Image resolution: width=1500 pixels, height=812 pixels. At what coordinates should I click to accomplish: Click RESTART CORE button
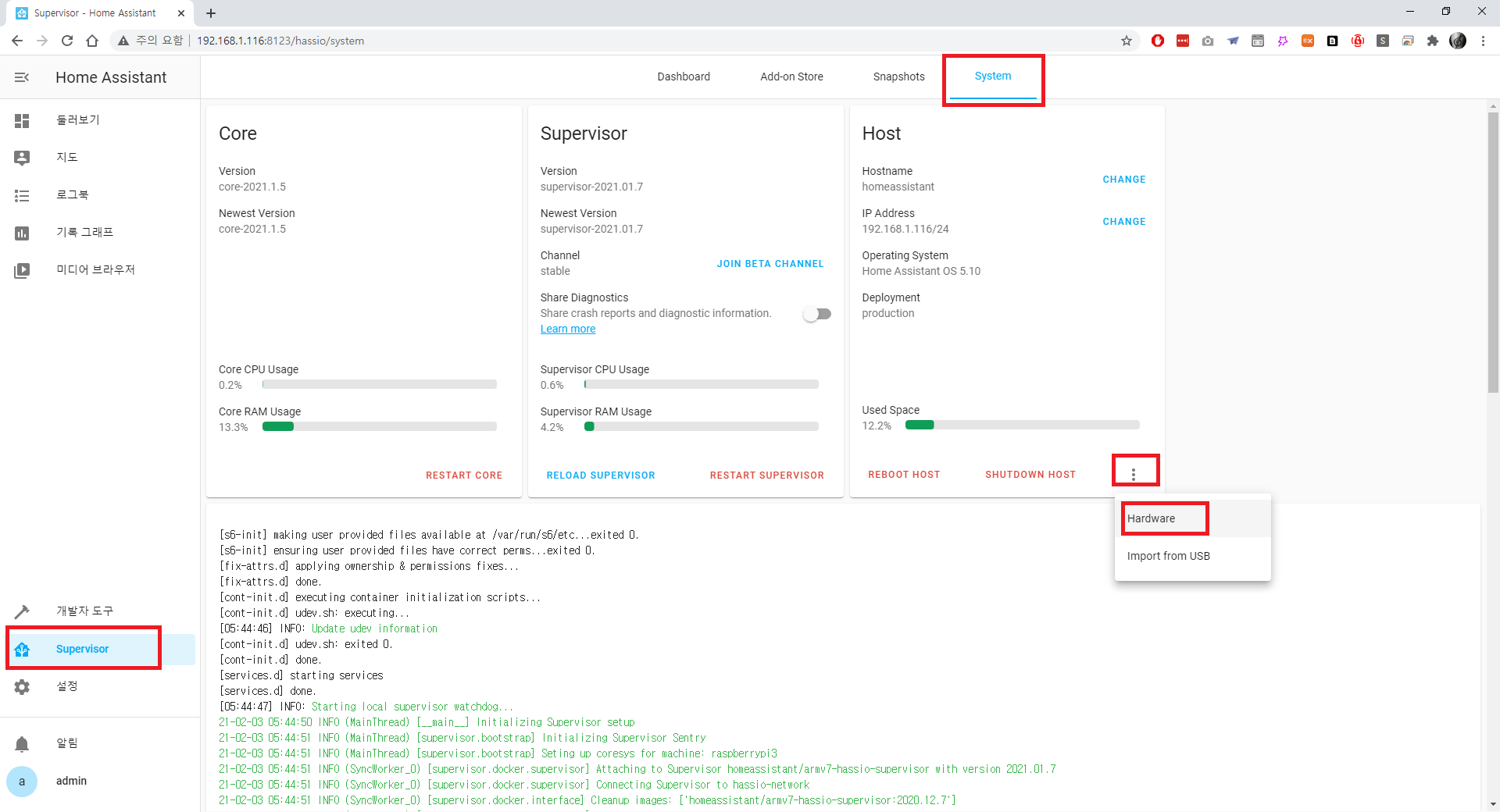[x=464, y=475]
